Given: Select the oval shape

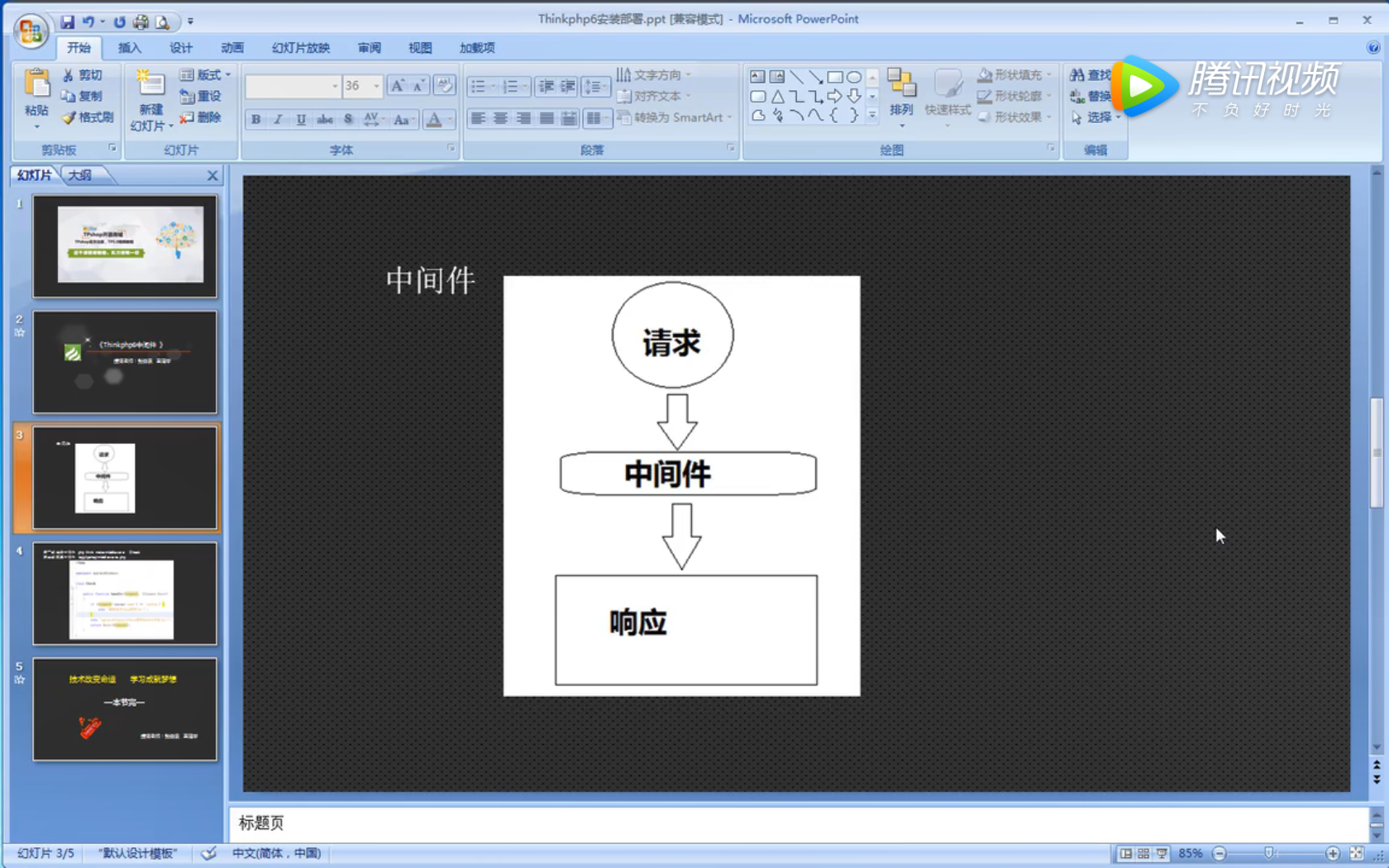Looking at the screenshot, I should click(x=854, y=77).
